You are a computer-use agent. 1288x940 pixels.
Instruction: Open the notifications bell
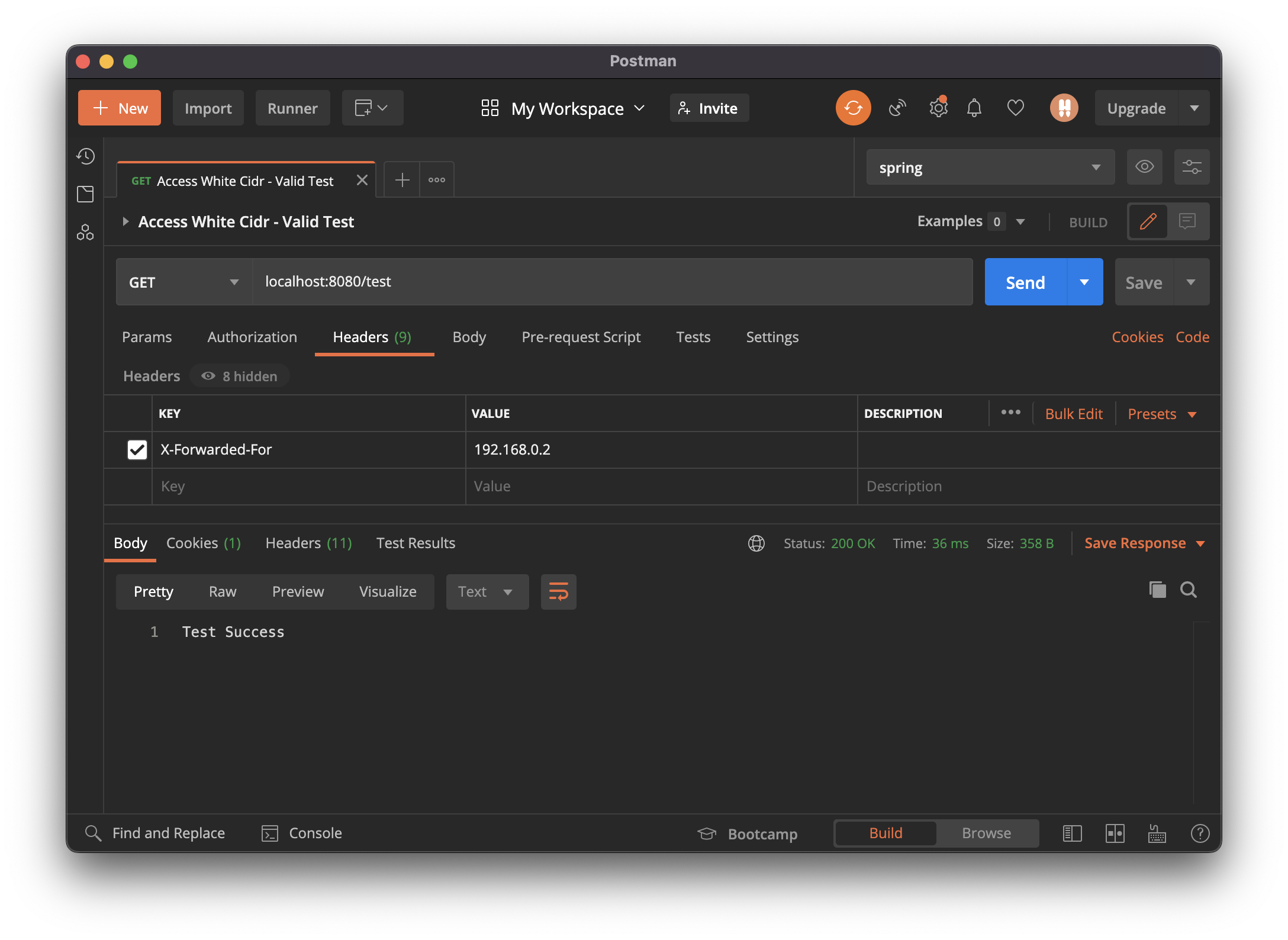[x=974, y=108]
